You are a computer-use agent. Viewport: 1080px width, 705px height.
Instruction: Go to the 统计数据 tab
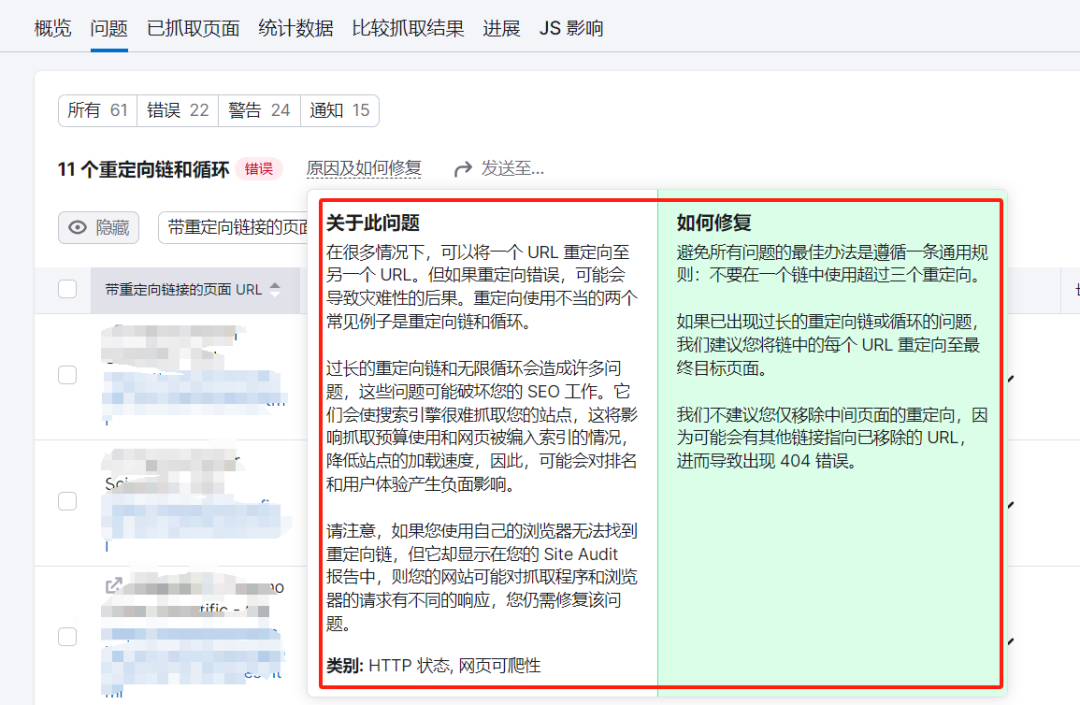pyautogui.click(x=296, y=28)
